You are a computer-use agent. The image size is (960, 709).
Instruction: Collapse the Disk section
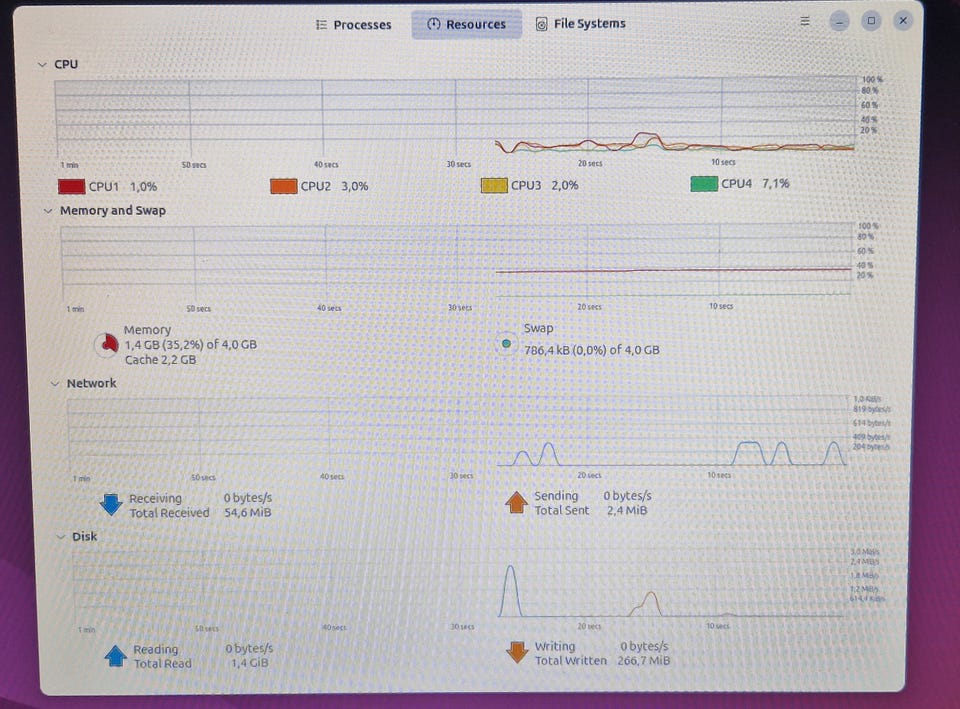60,537
